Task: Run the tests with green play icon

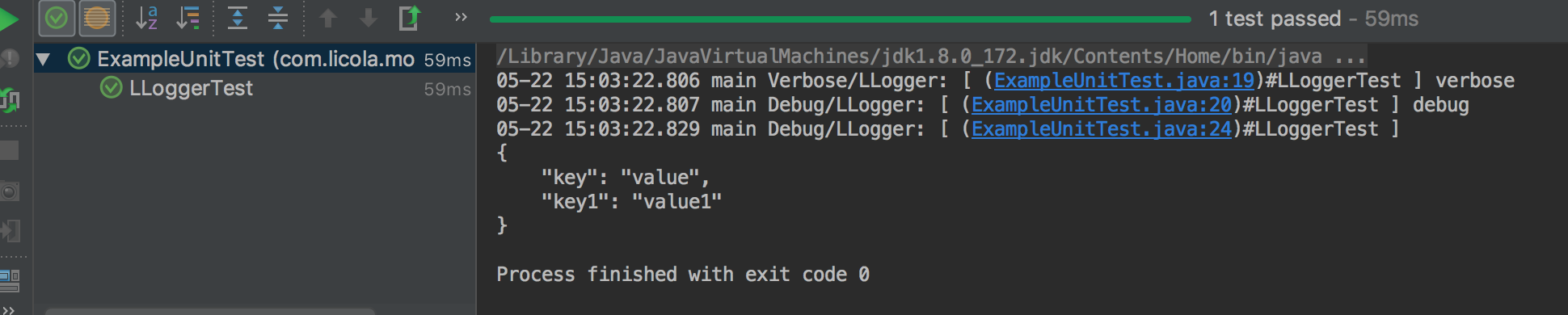Action: pos(9,19)
